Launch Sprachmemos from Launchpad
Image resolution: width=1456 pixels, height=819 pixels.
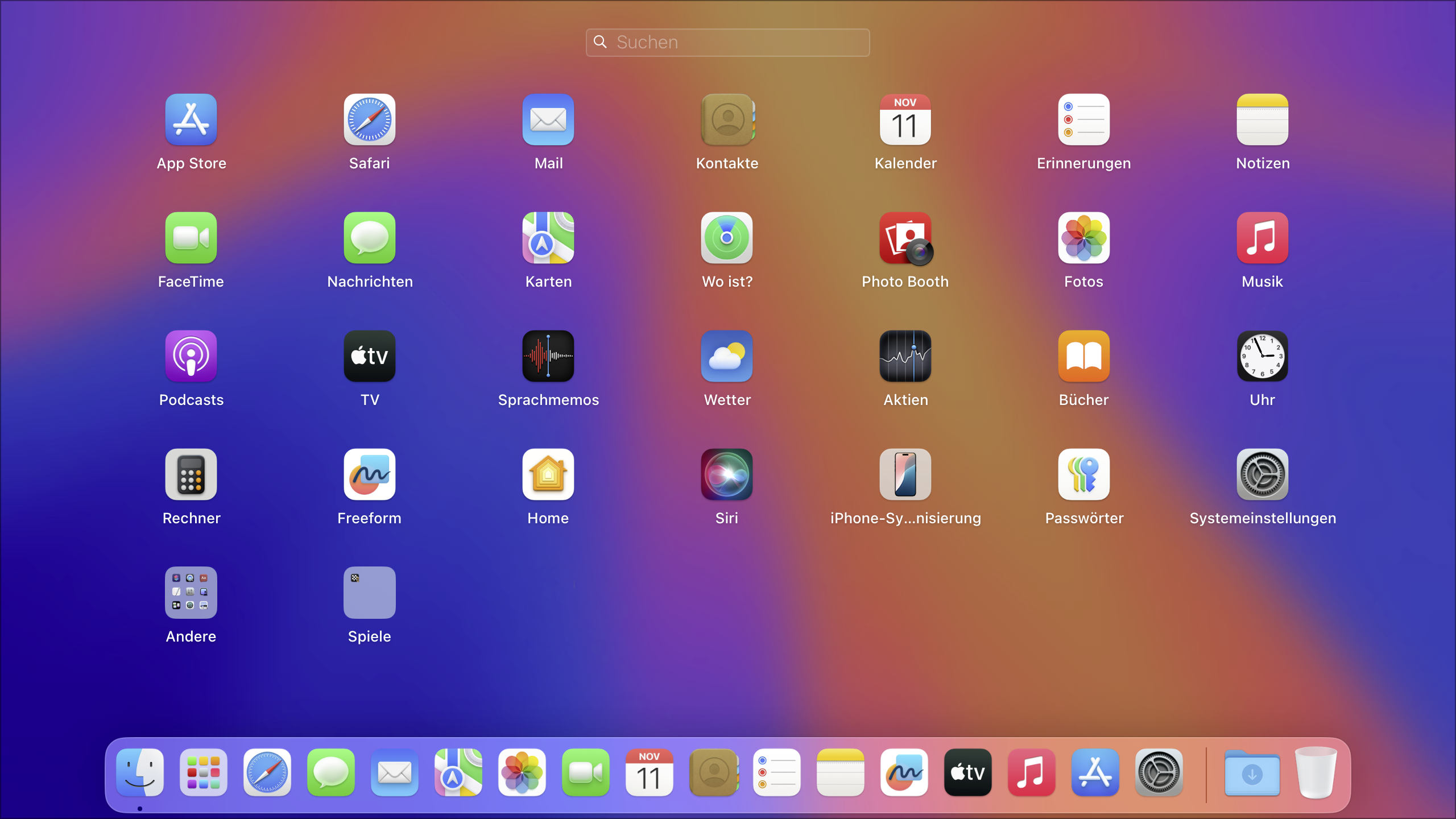548,357
